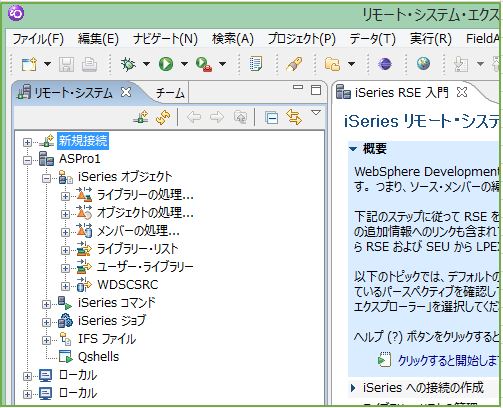The image size is (503, 408).
Task: Maximize the リモート・システム view panel
Action: click(x=316, y=90)
